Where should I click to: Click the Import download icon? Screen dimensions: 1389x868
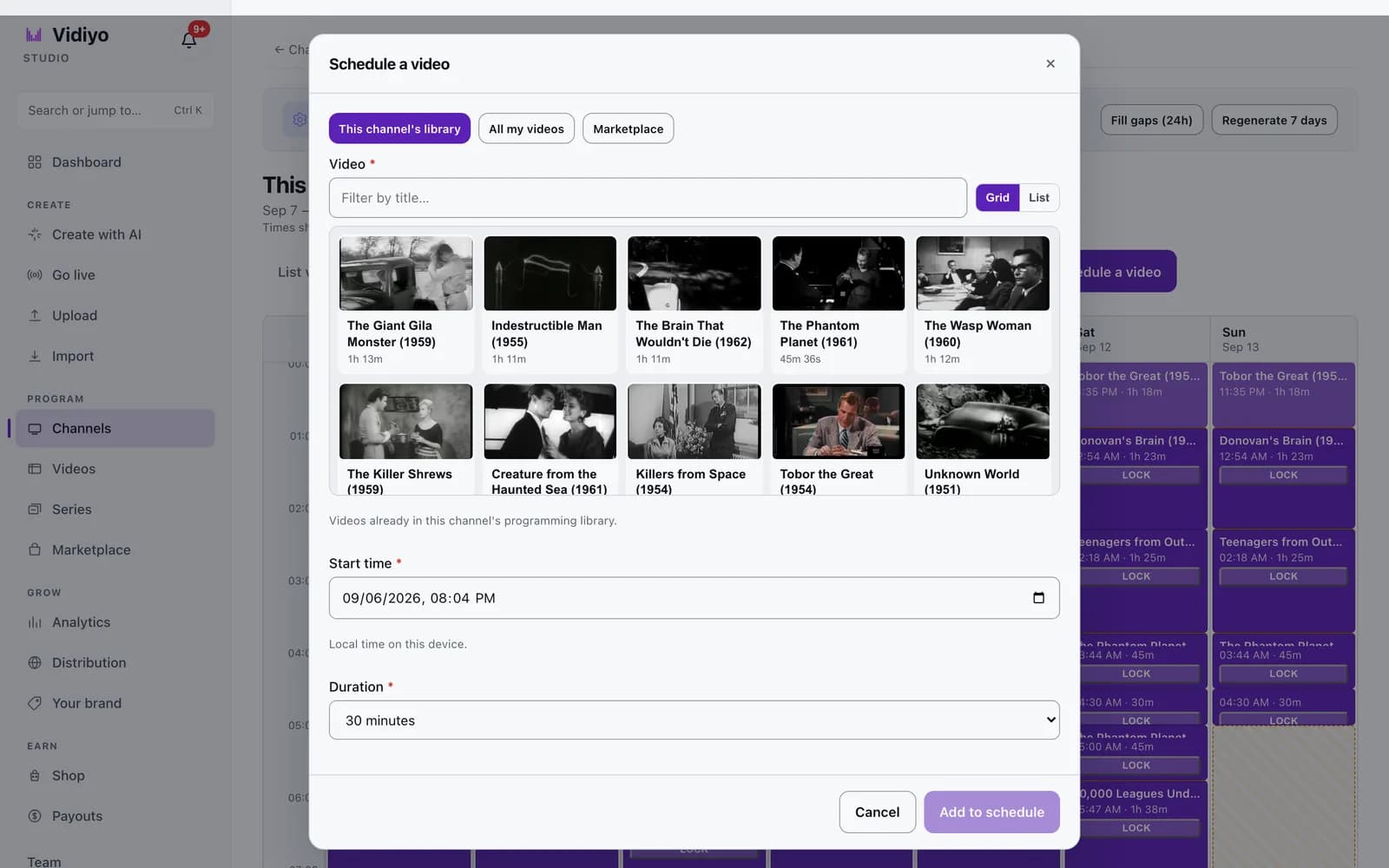click(35, 356)
